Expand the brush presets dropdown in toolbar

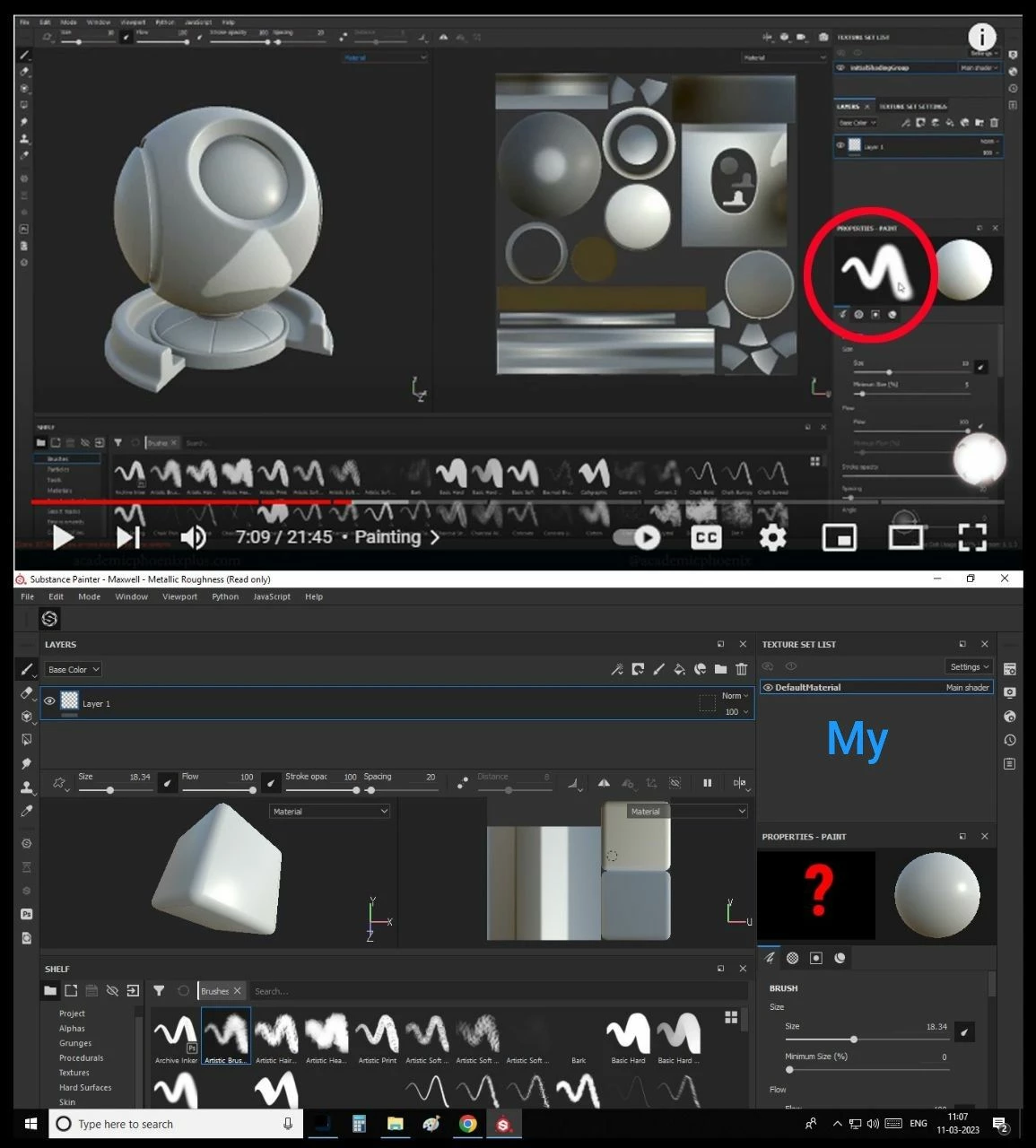pos(60,783)
